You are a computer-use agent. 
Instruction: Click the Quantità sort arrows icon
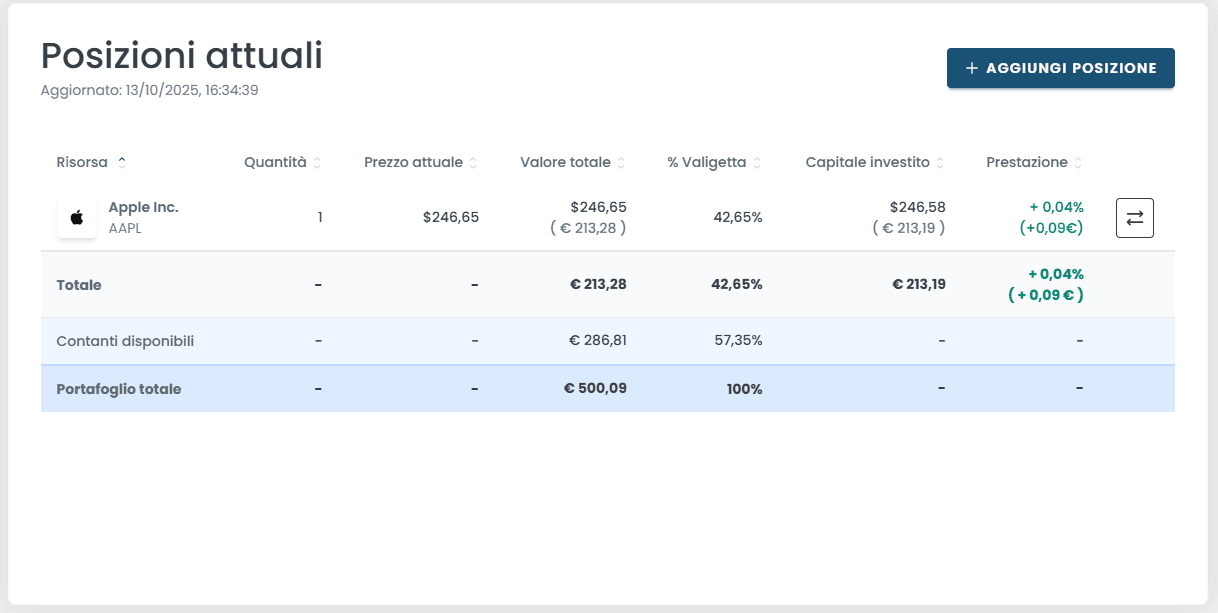tap(317, 163)
